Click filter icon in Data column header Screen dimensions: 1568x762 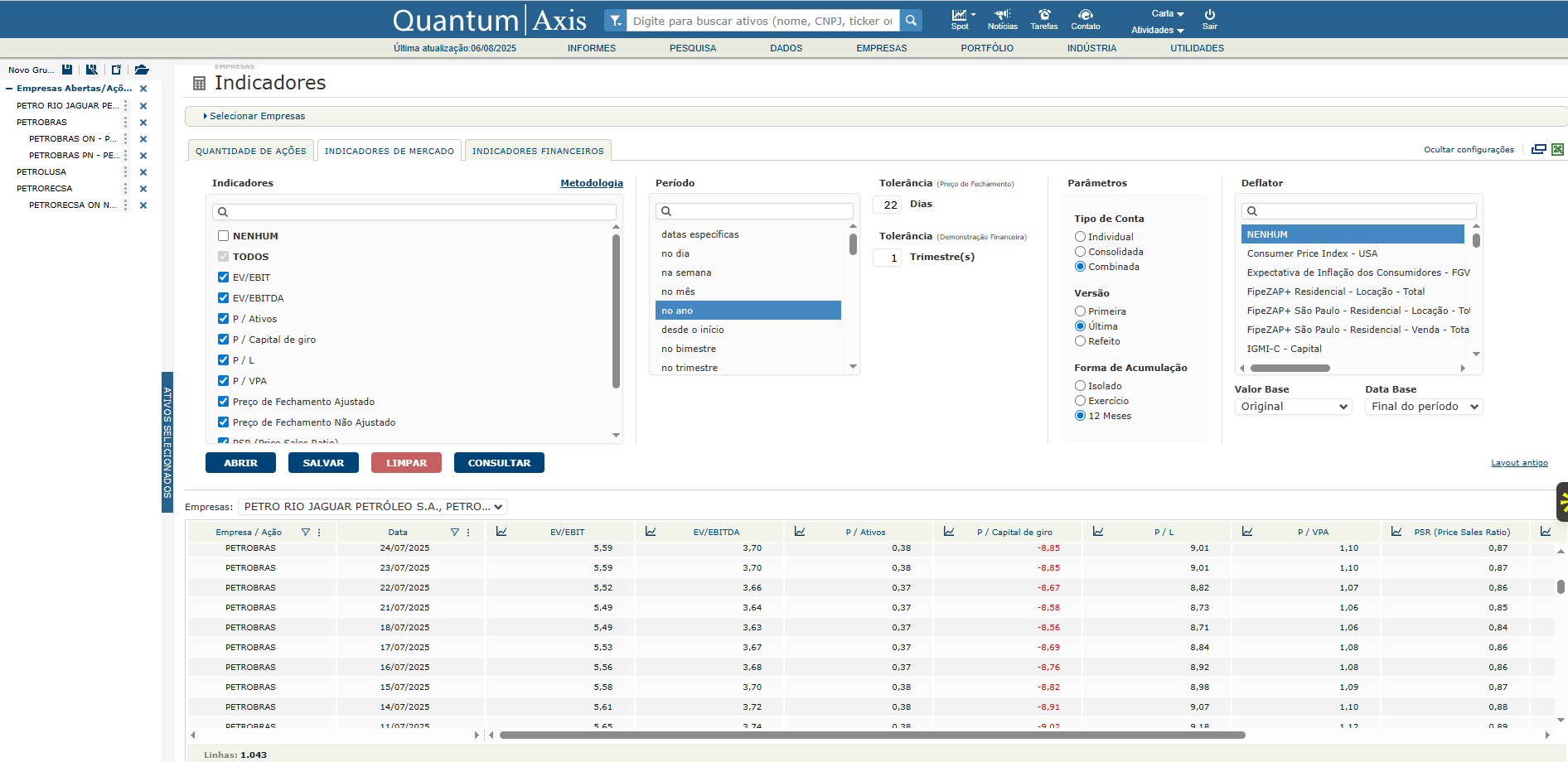coord(455,532)
